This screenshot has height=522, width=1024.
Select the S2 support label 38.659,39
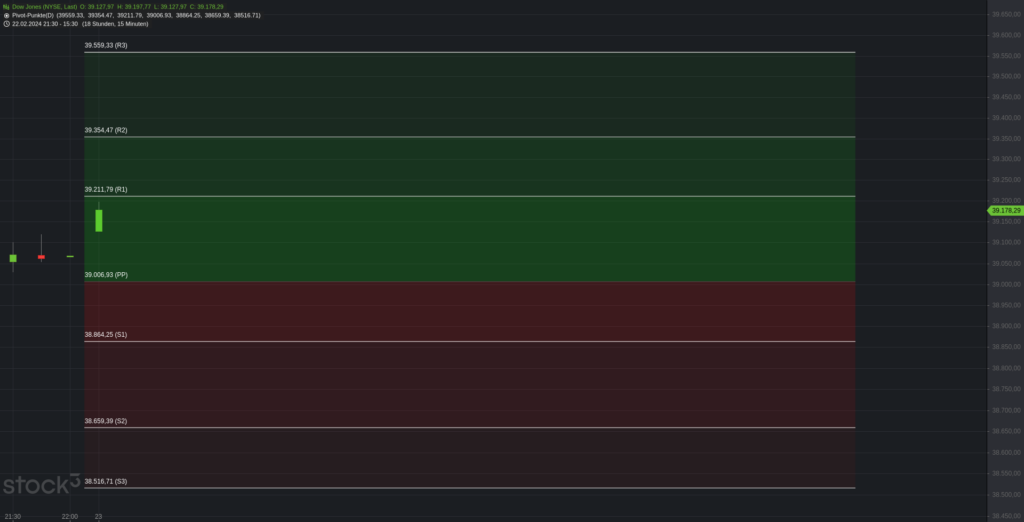coord(106,421)
